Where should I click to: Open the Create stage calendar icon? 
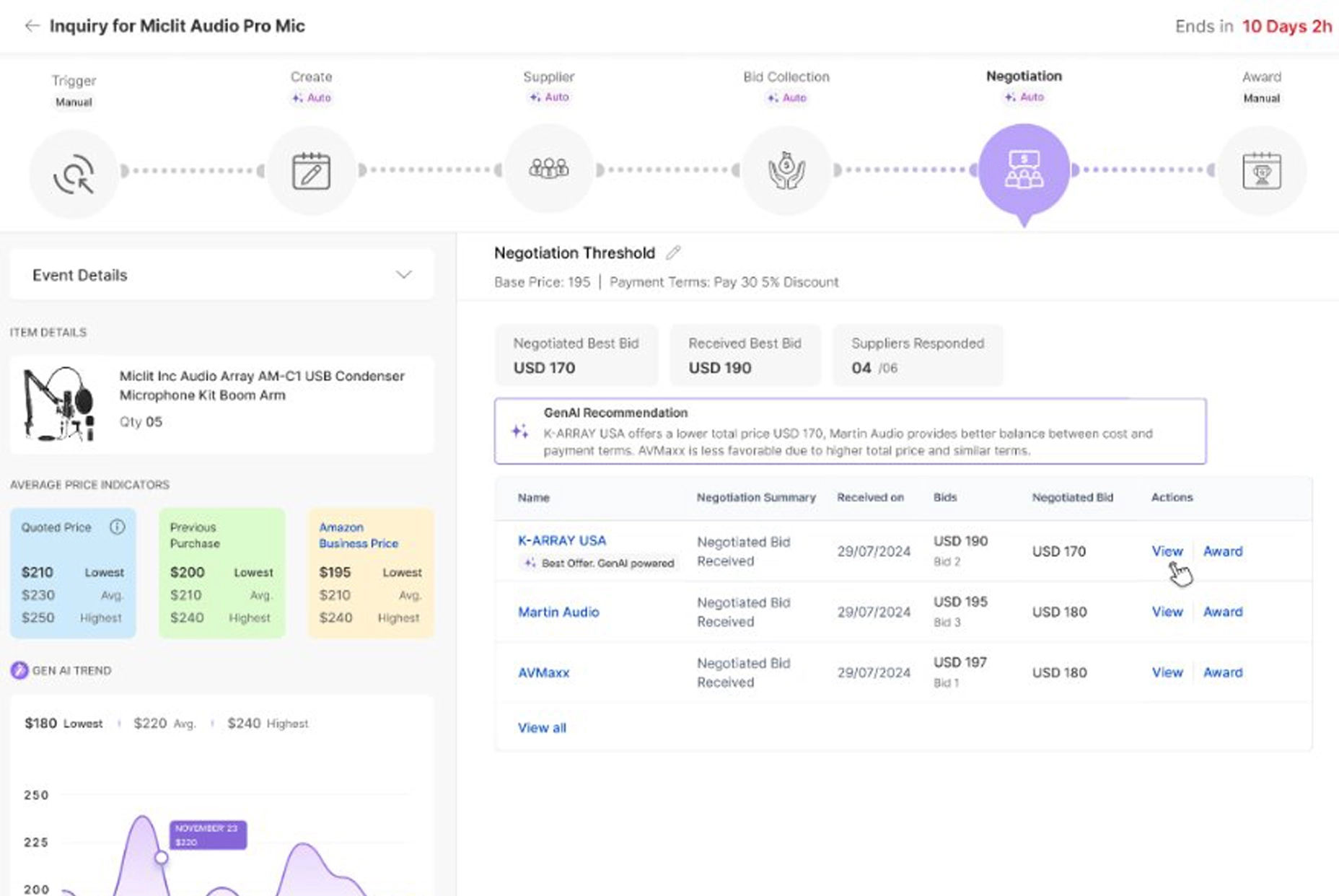(x=311, y=171)
